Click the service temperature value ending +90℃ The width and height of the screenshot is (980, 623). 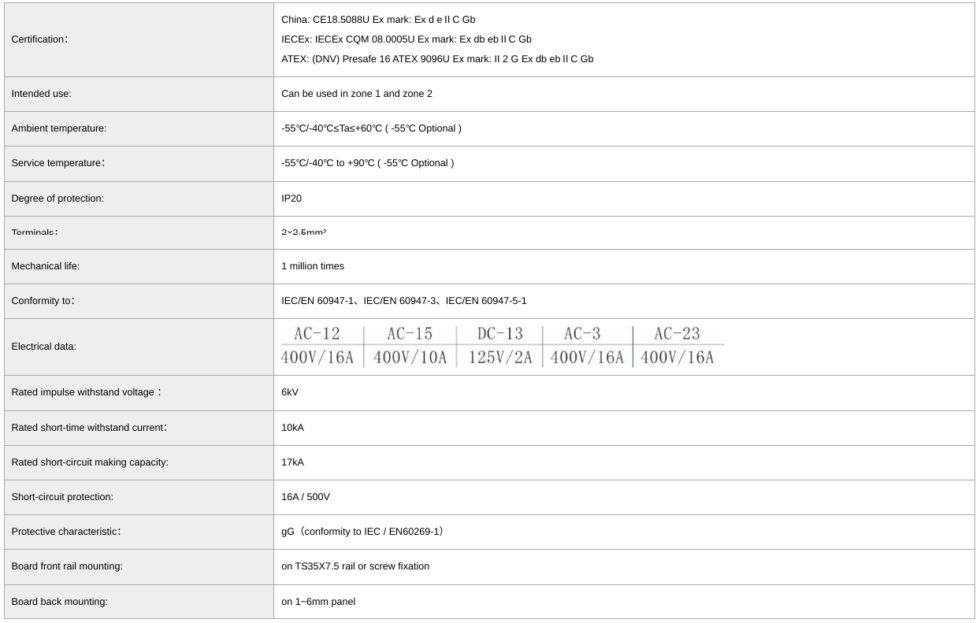pos(368,163)
